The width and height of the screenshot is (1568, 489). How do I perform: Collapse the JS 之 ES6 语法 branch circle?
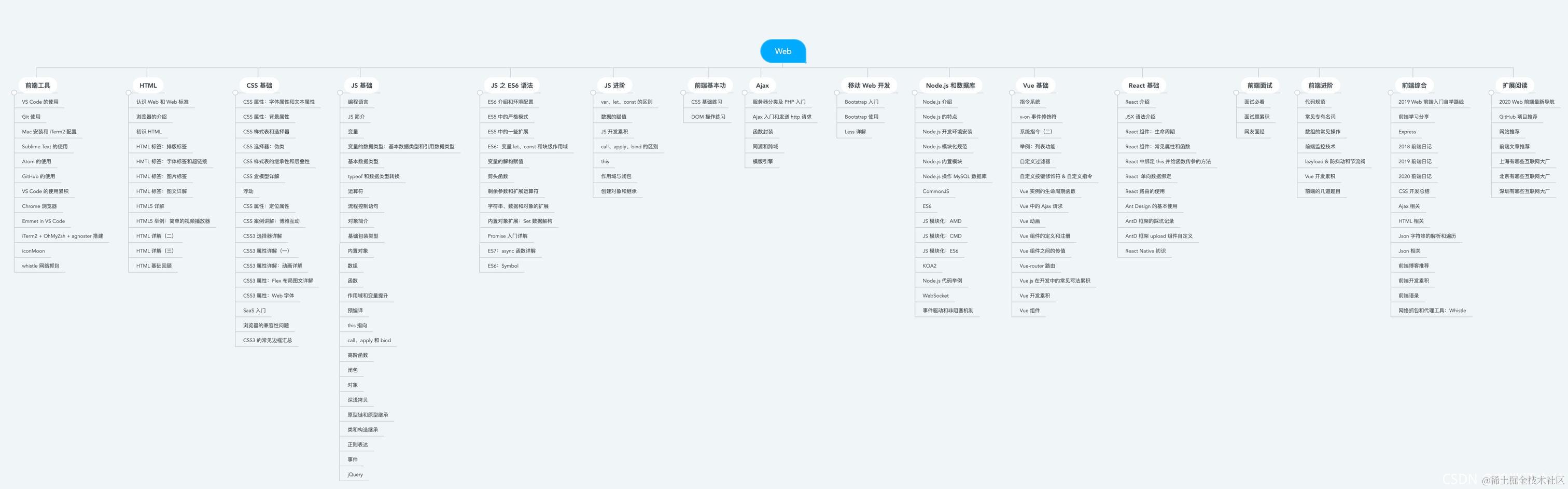[480, 93]
